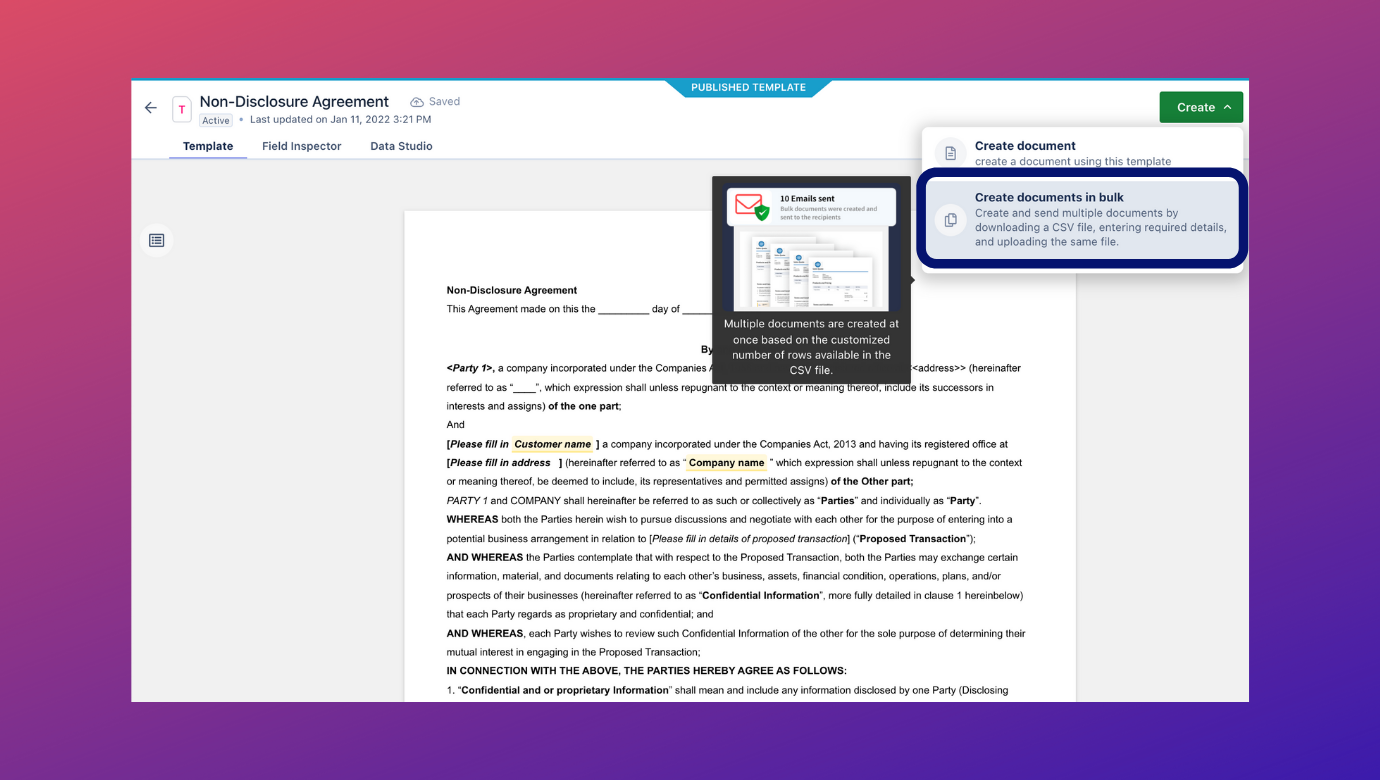Click the back arrow beside the template title

150,107
